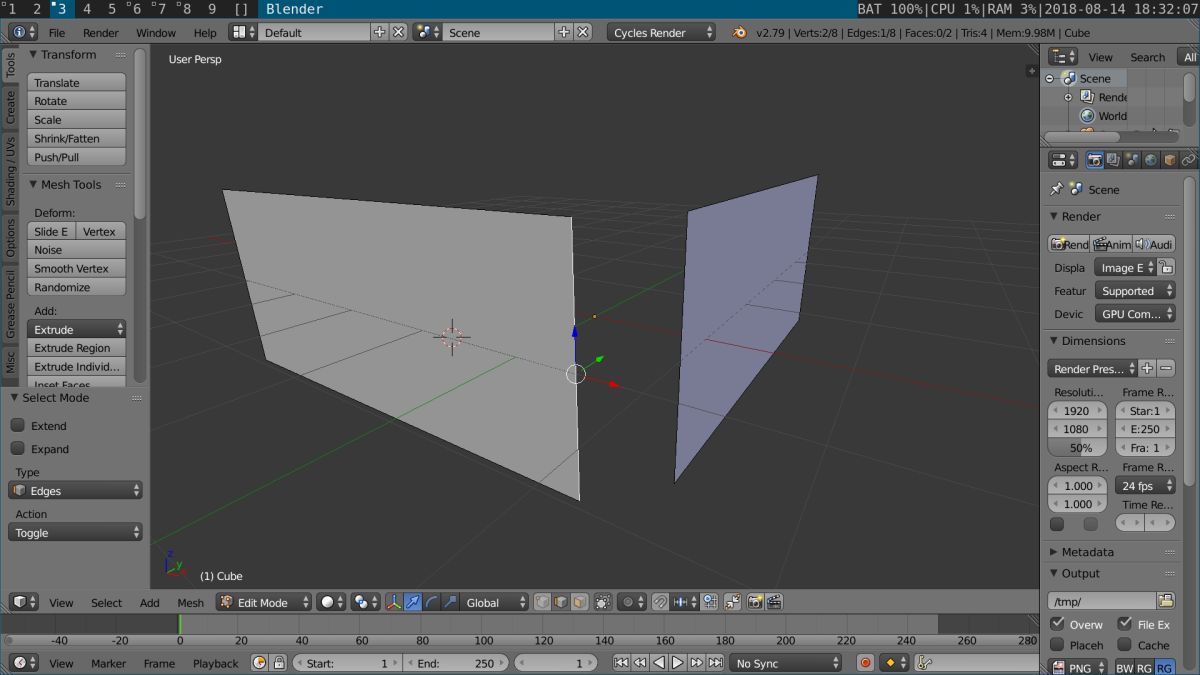Click the remove render preset minus icon
Viewport: 1200px width, 675px height.
(x=1166, y=369)
